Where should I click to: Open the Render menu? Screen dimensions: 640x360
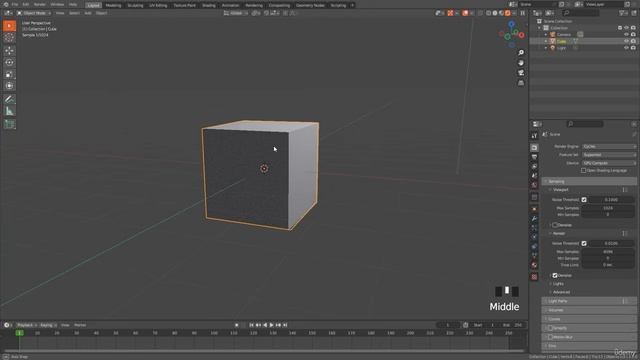point(40,4)
